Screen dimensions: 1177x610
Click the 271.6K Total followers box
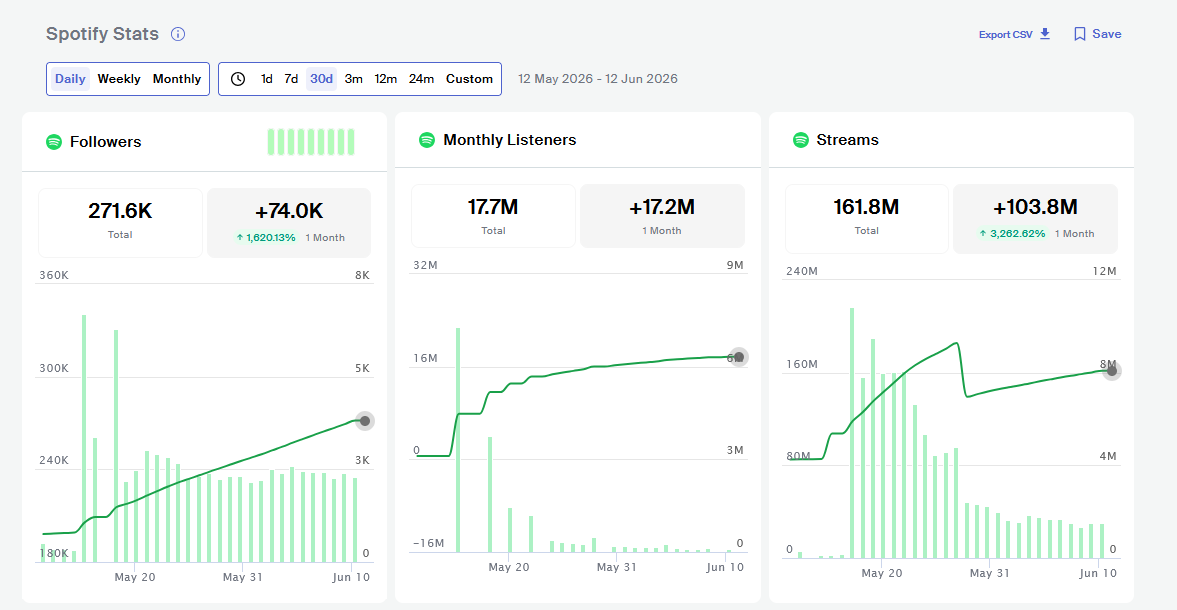(x=120, y=223)
